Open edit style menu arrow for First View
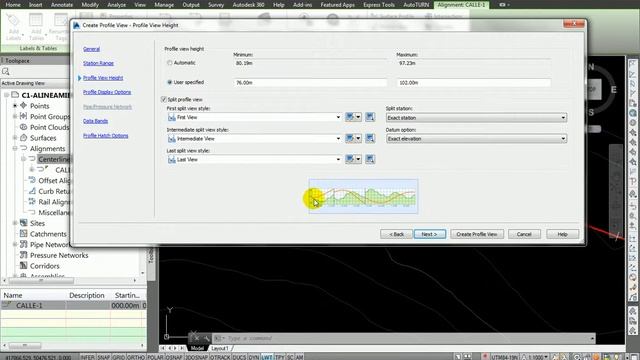 [x=358, y=118]
